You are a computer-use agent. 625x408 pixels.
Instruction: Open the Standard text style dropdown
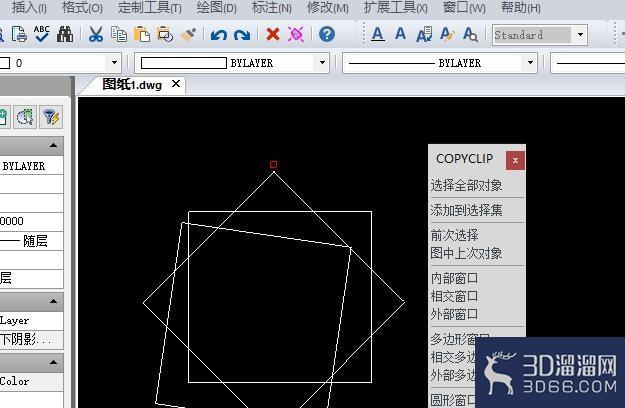click(x=580, y=35)
